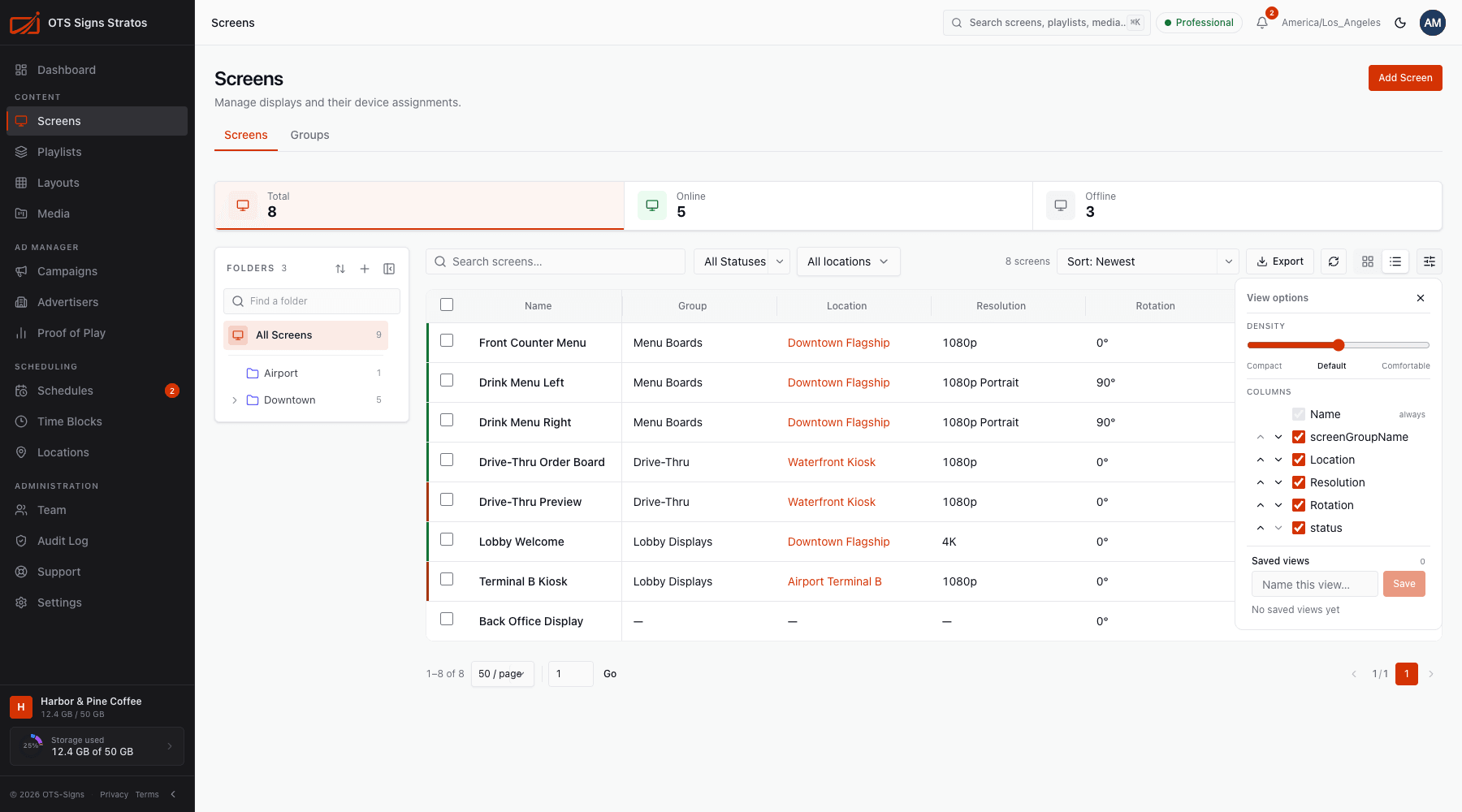Uncheck the status column checkbox
The image size is (1462, 812).
(1299, 528)
